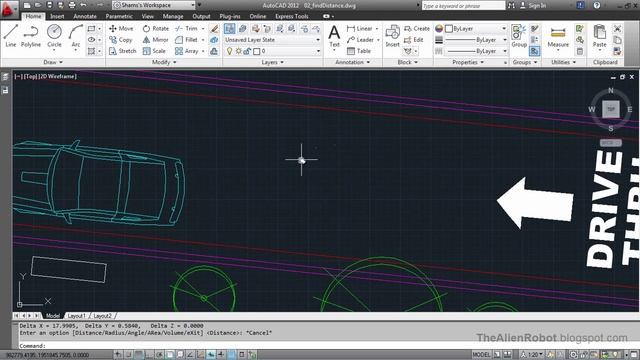Activate the Arc tool

point(76,36)
